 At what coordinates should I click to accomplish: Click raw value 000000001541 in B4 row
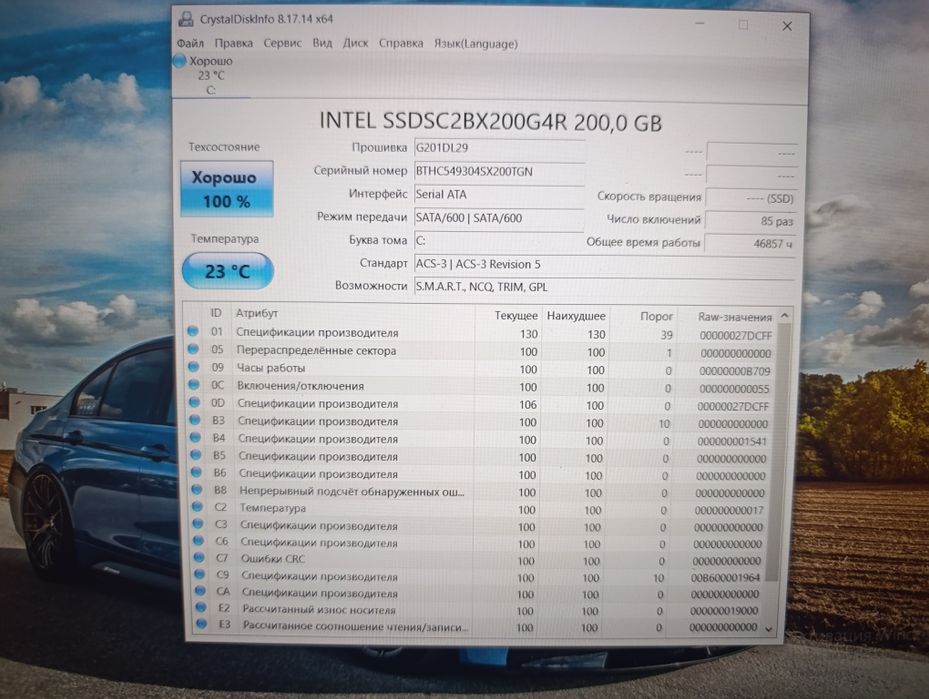tap(732, 441)
